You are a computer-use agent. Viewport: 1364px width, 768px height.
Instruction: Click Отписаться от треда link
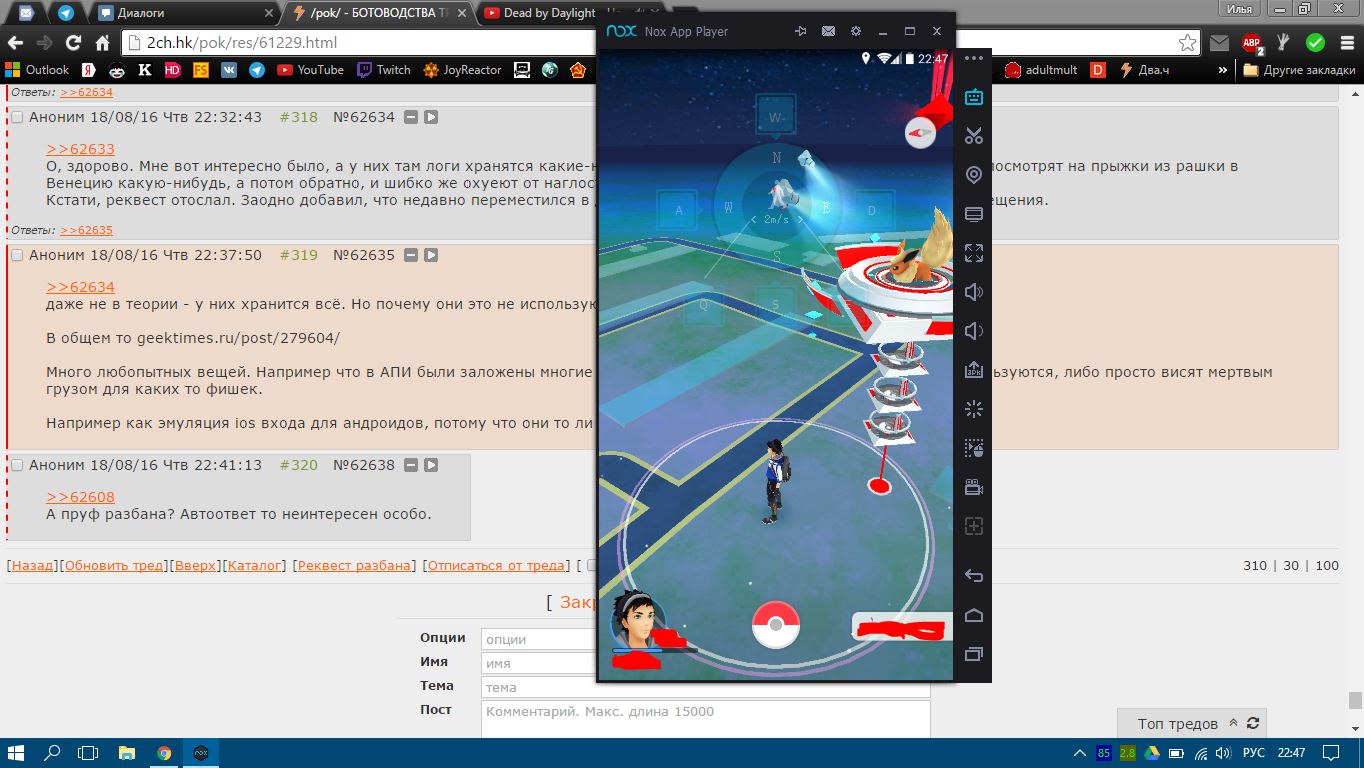(495, 565)
